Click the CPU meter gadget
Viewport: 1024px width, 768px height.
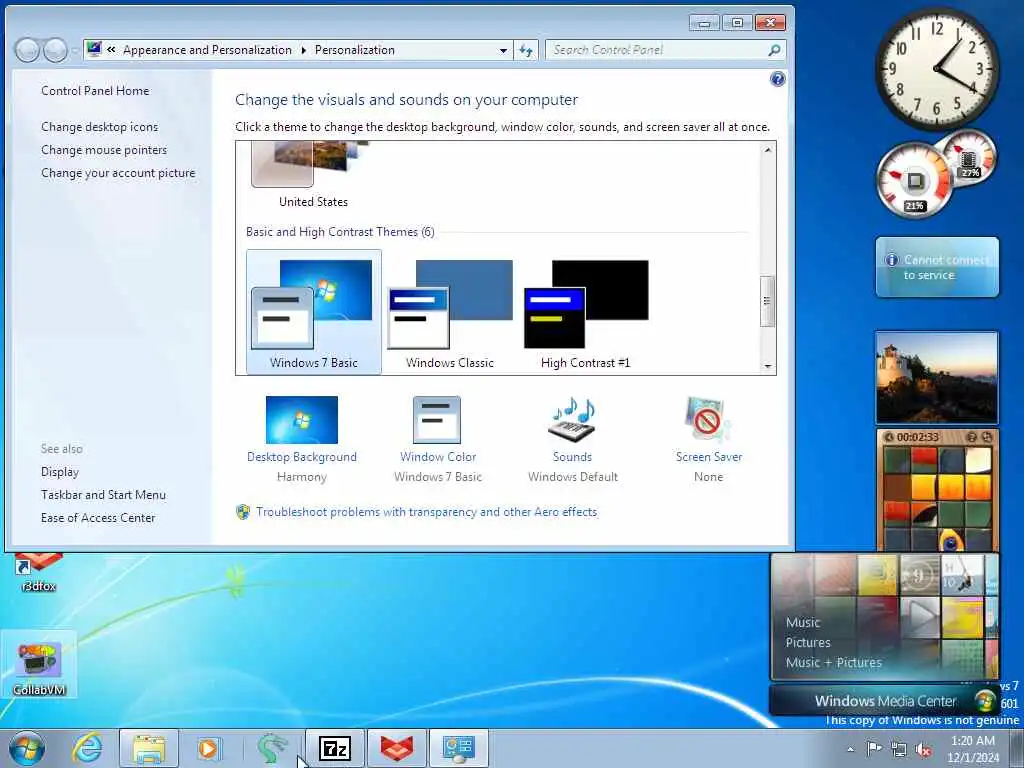click(914, 180)
